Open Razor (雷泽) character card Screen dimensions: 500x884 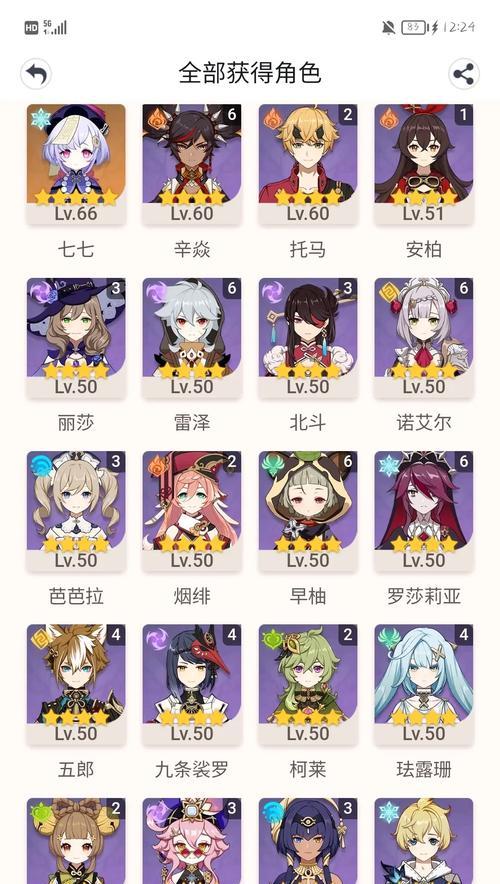[192, 337]
